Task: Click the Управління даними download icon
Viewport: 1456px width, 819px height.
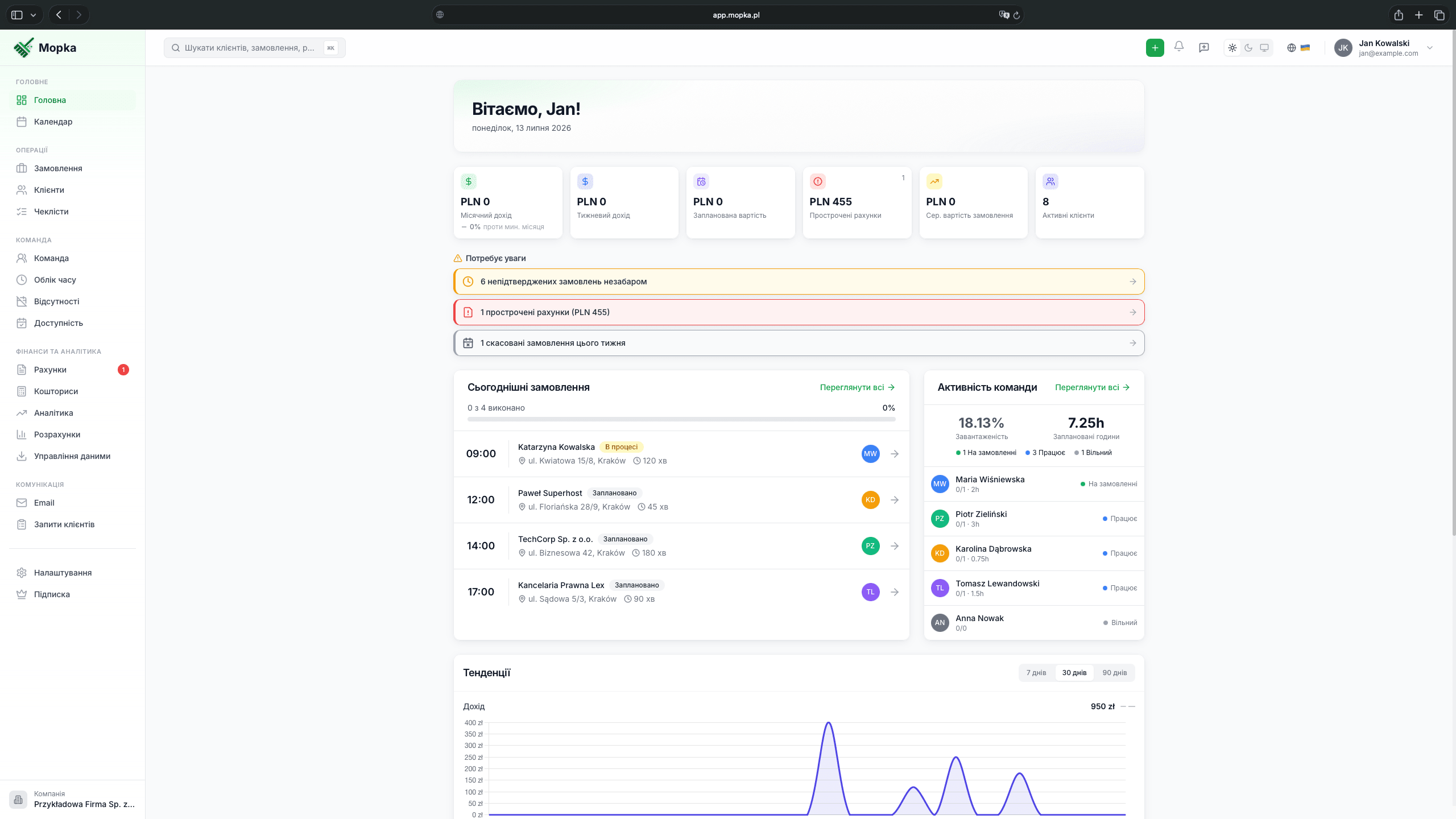Action: (x=22, y=456)
